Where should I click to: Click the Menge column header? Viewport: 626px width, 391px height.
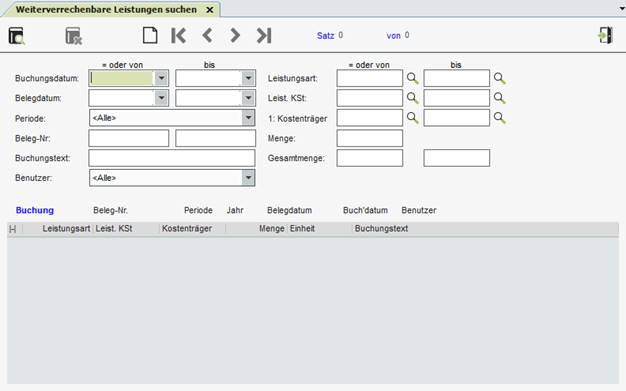click(271, 228)
